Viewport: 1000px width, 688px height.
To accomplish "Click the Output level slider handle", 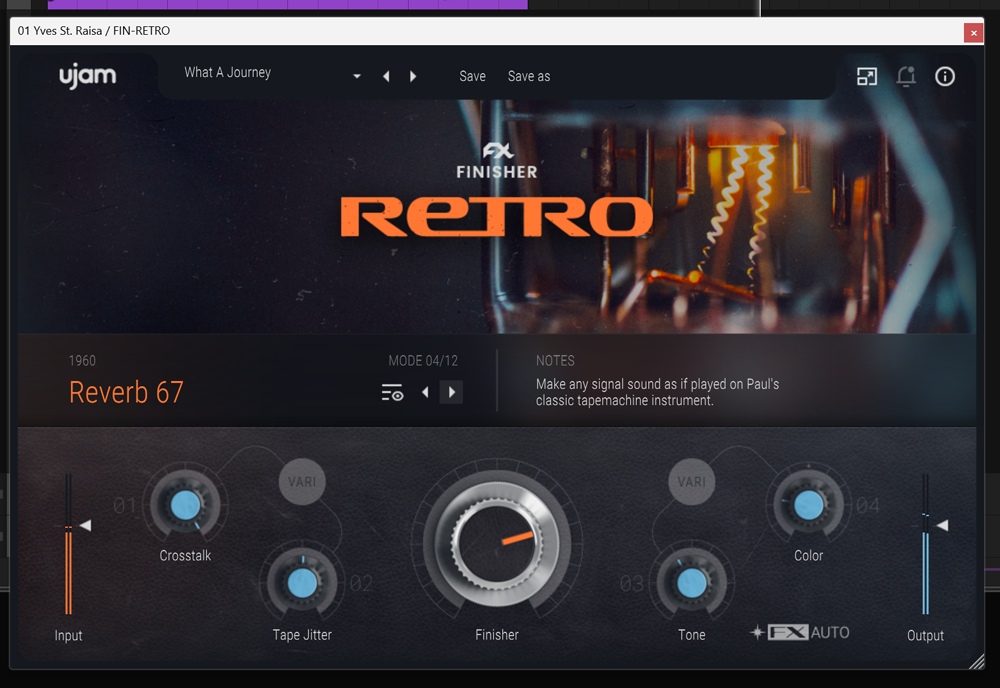I will coord(942,525).
